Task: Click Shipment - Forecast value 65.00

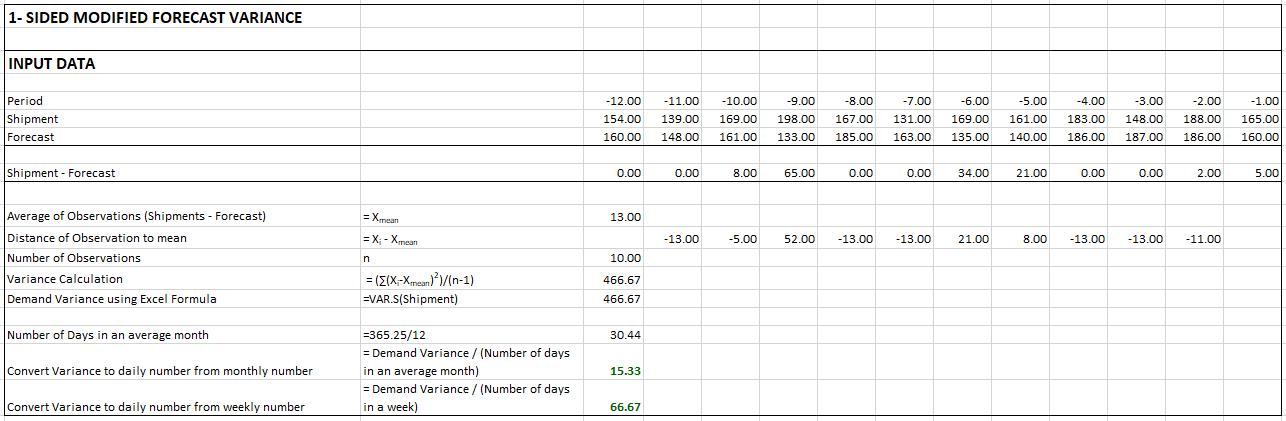Action: click(788, 173)
